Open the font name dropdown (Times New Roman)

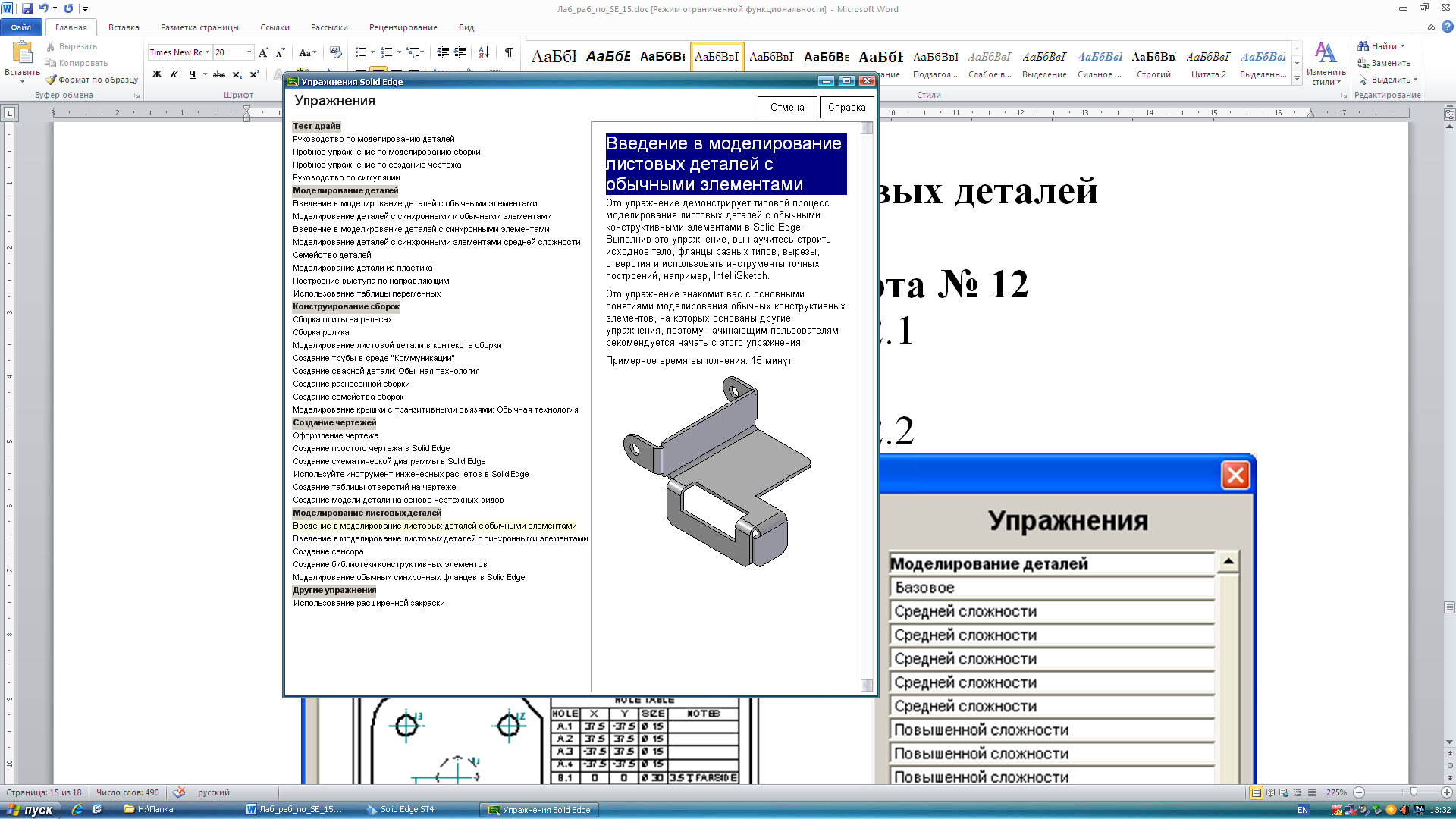[x=207, y=52]
